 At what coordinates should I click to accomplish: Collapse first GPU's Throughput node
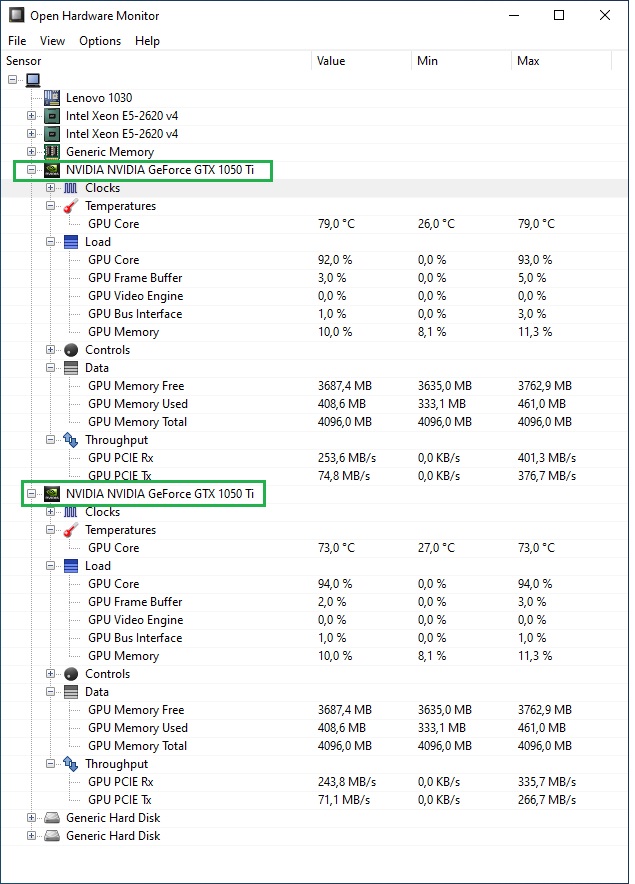tap(50, 440)
